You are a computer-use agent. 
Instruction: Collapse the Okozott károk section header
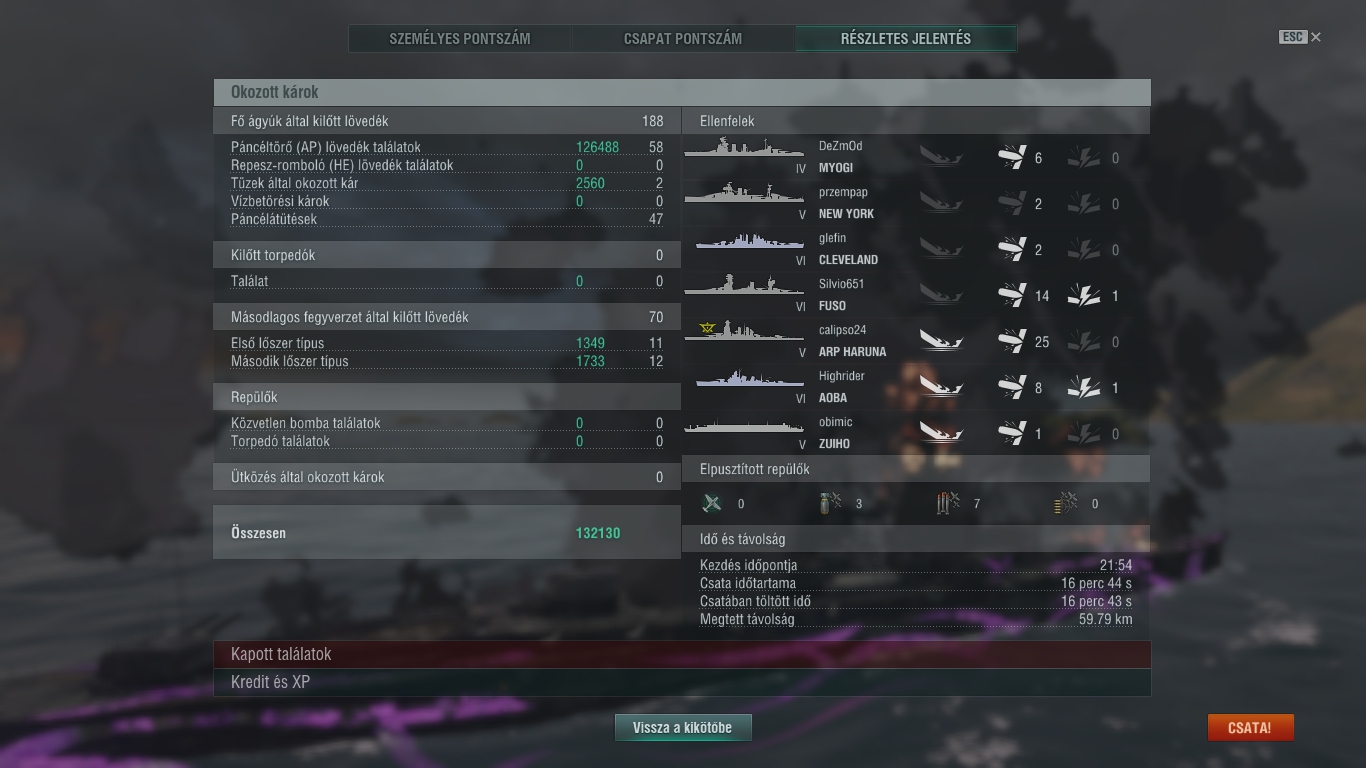pos(682,92)
